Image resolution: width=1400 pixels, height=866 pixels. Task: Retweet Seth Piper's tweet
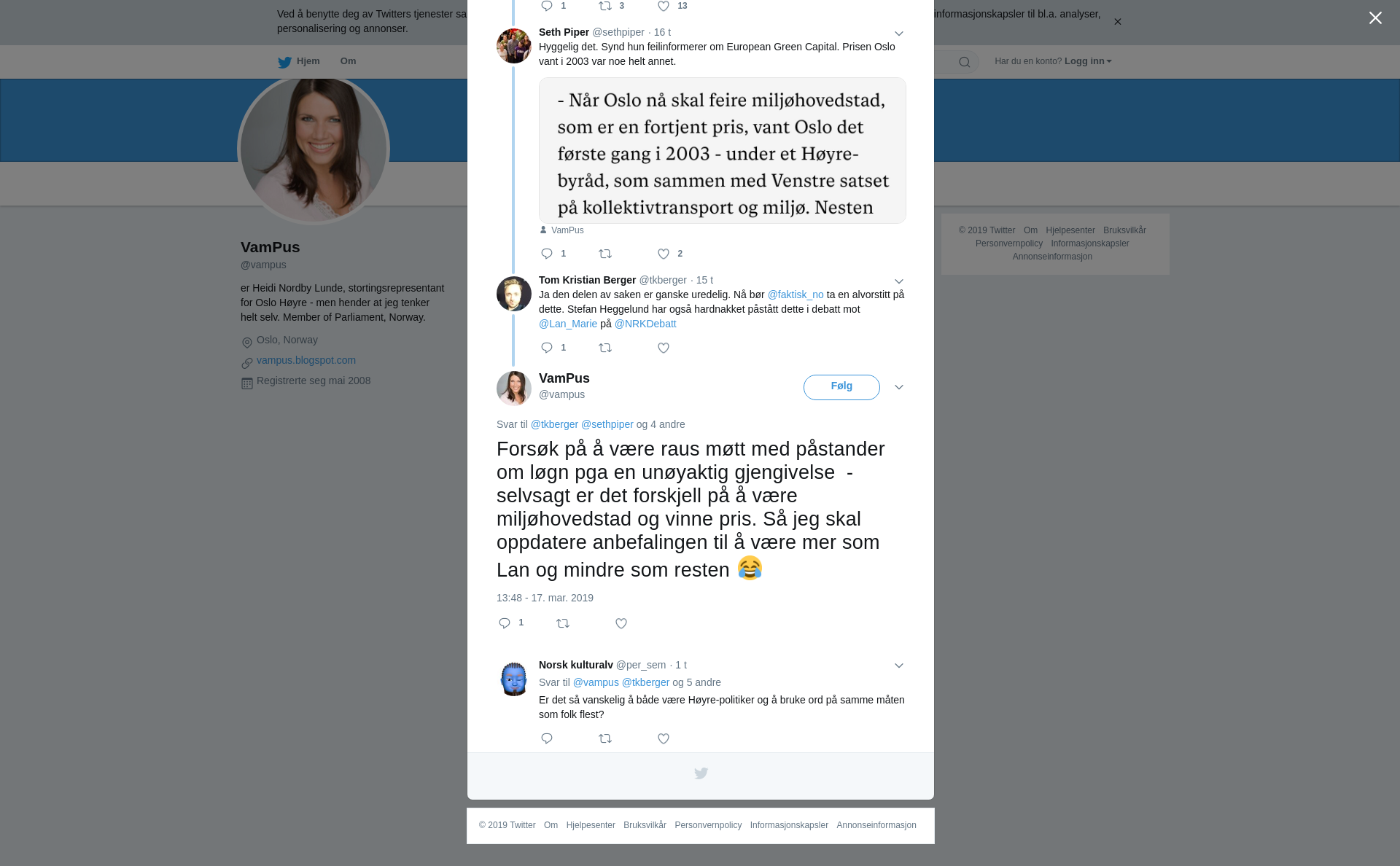pos(605,254)
